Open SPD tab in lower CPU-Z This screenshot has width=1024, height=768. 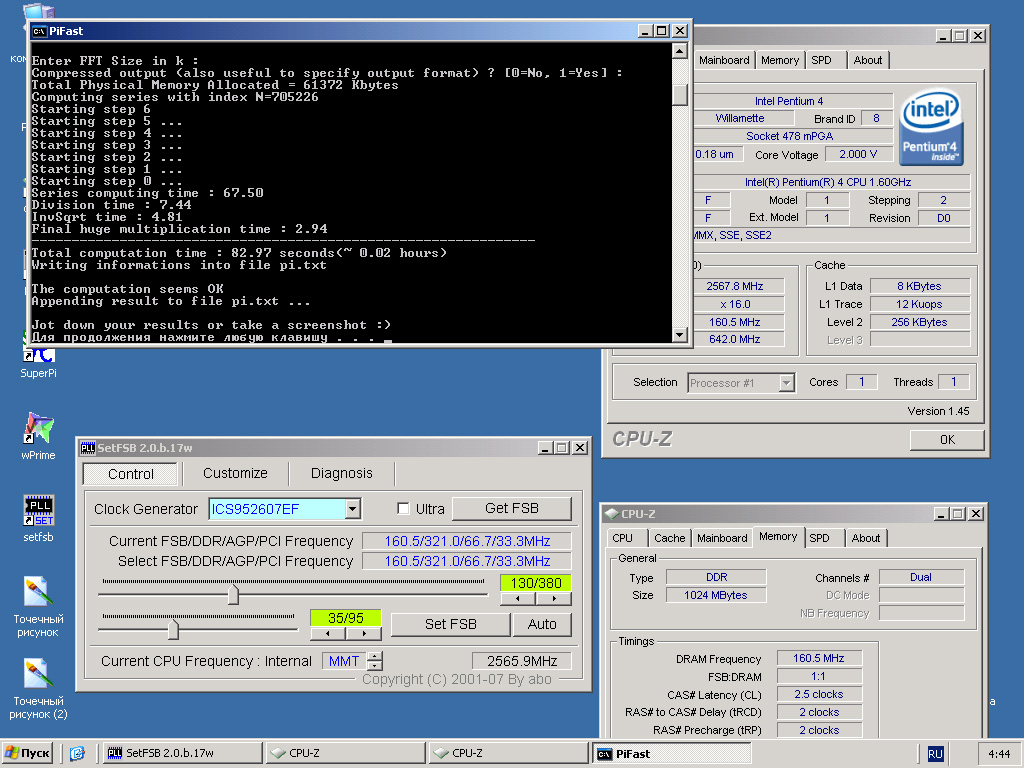click(x=820, y=538)
